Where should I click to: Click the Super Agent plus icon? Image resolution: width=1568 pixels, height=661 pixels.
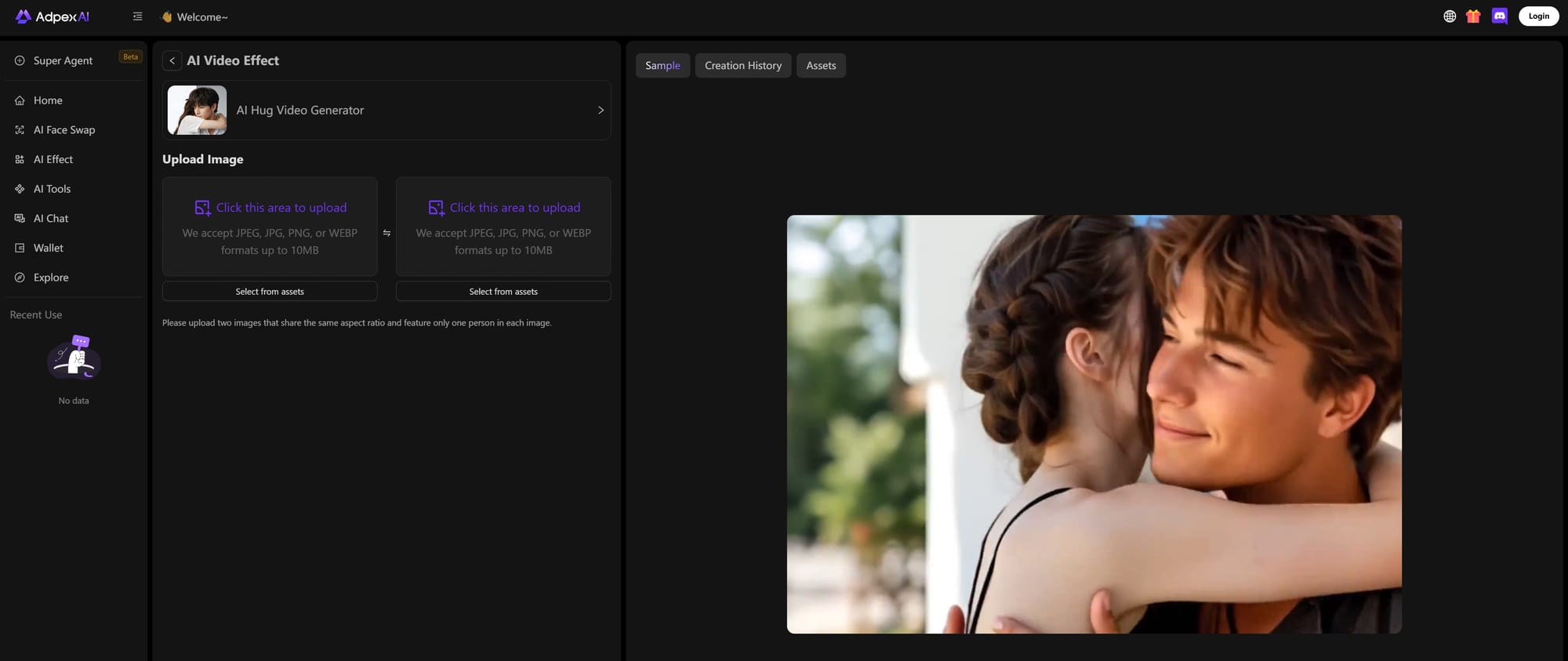[x=20, y=60]
